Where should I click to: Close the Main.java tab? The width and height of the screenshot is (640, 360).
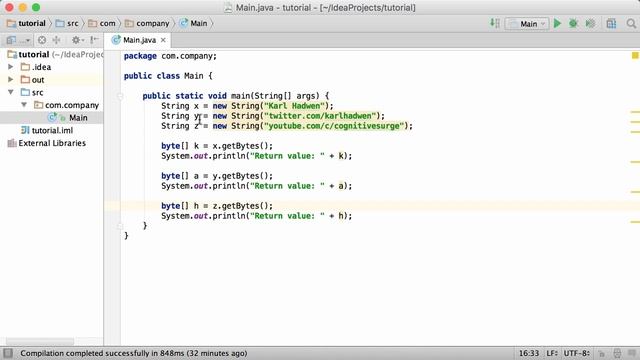tap(163, 40)
